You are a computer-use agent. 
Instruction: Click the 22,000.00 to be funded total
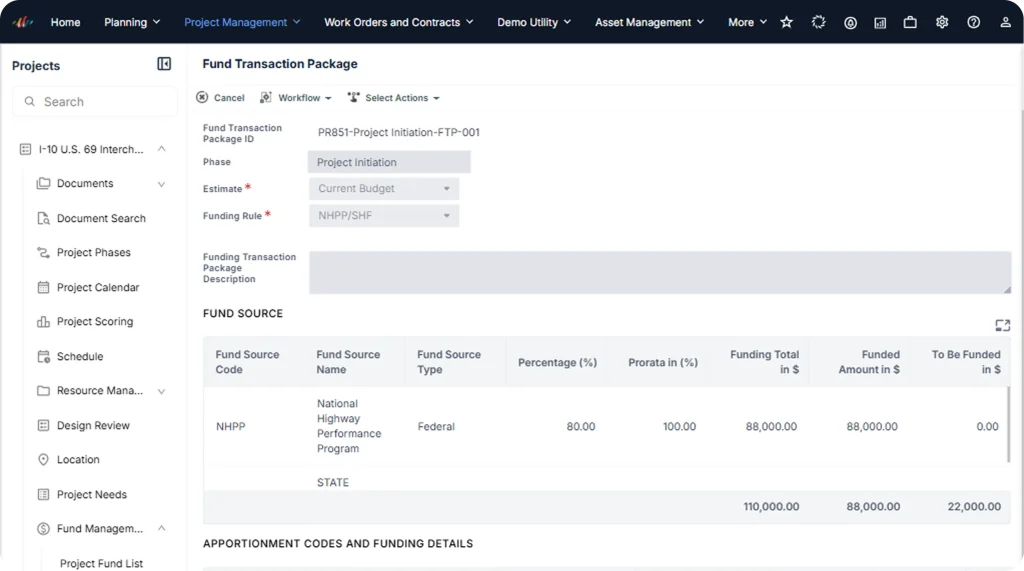pos(974,506)
